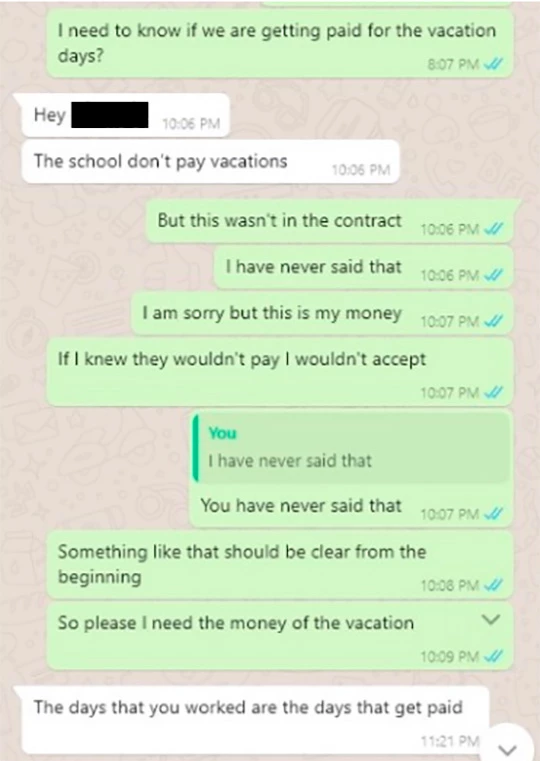This screenshot has height=761, width=540.
Task: Click read ticks on 10:08 PM message
Action: tap(494, 585)
